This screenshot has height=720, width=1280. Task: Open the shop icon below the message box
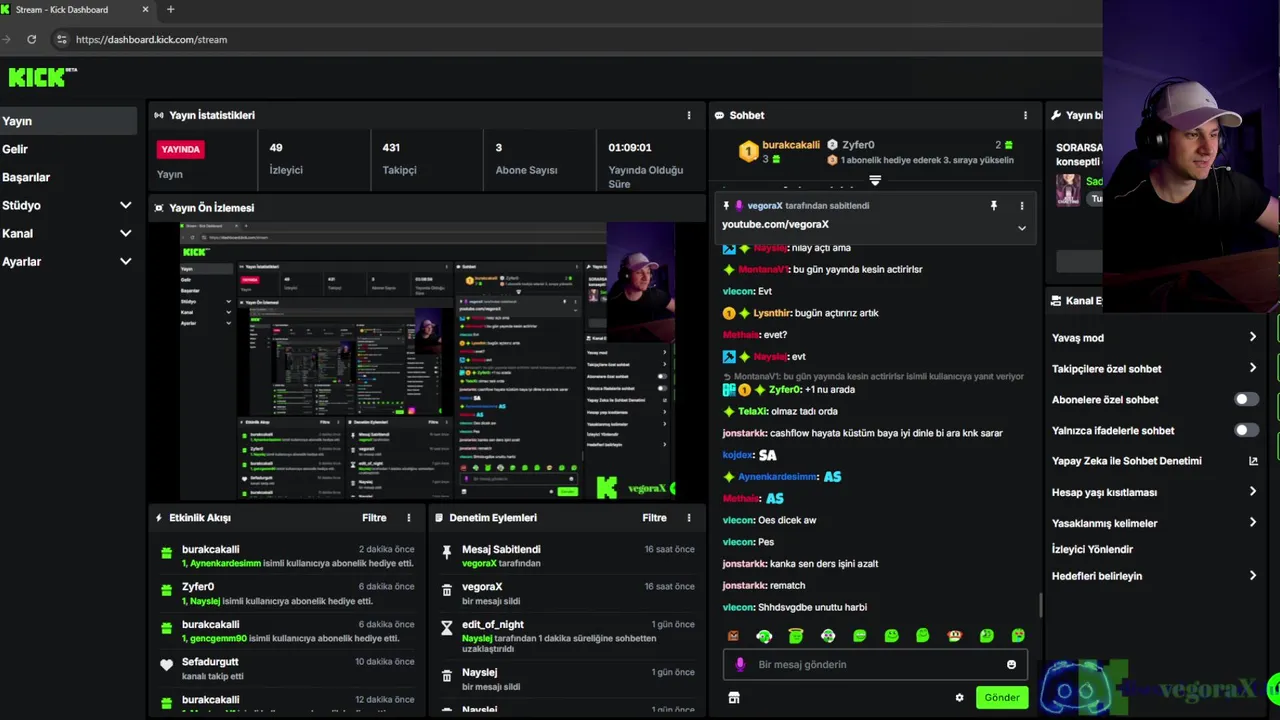click(733, 698)
